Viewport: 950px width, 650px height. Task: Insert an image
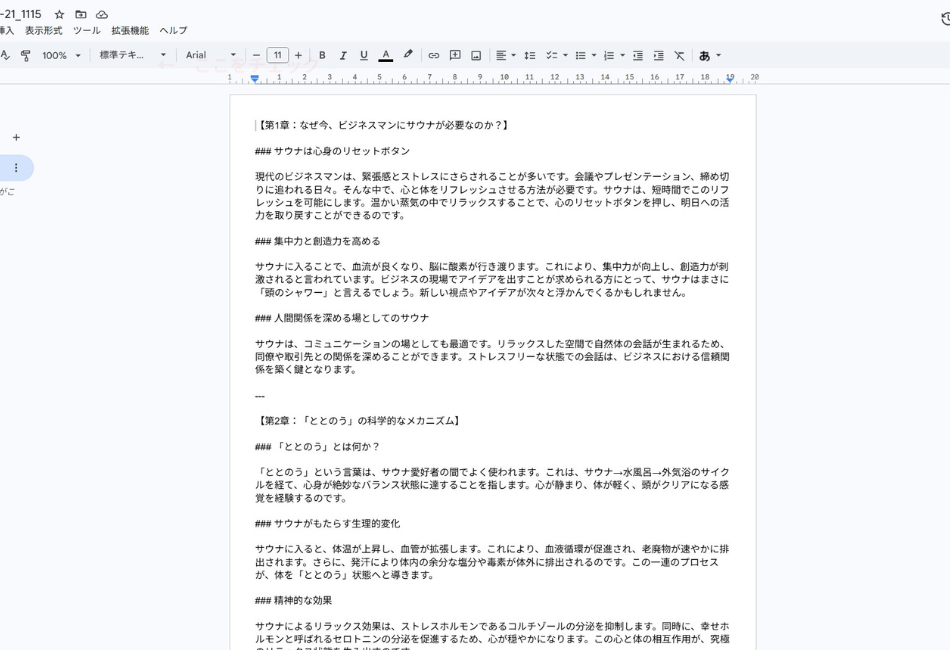tap(476, 56)
